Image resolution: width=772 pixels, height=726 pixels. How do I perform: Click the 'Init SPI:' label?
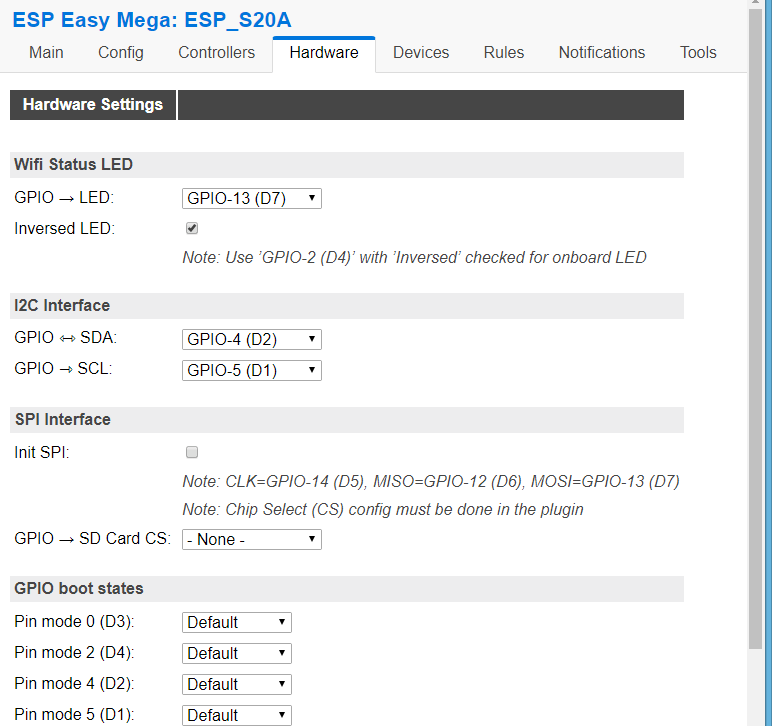click(42, 452)
